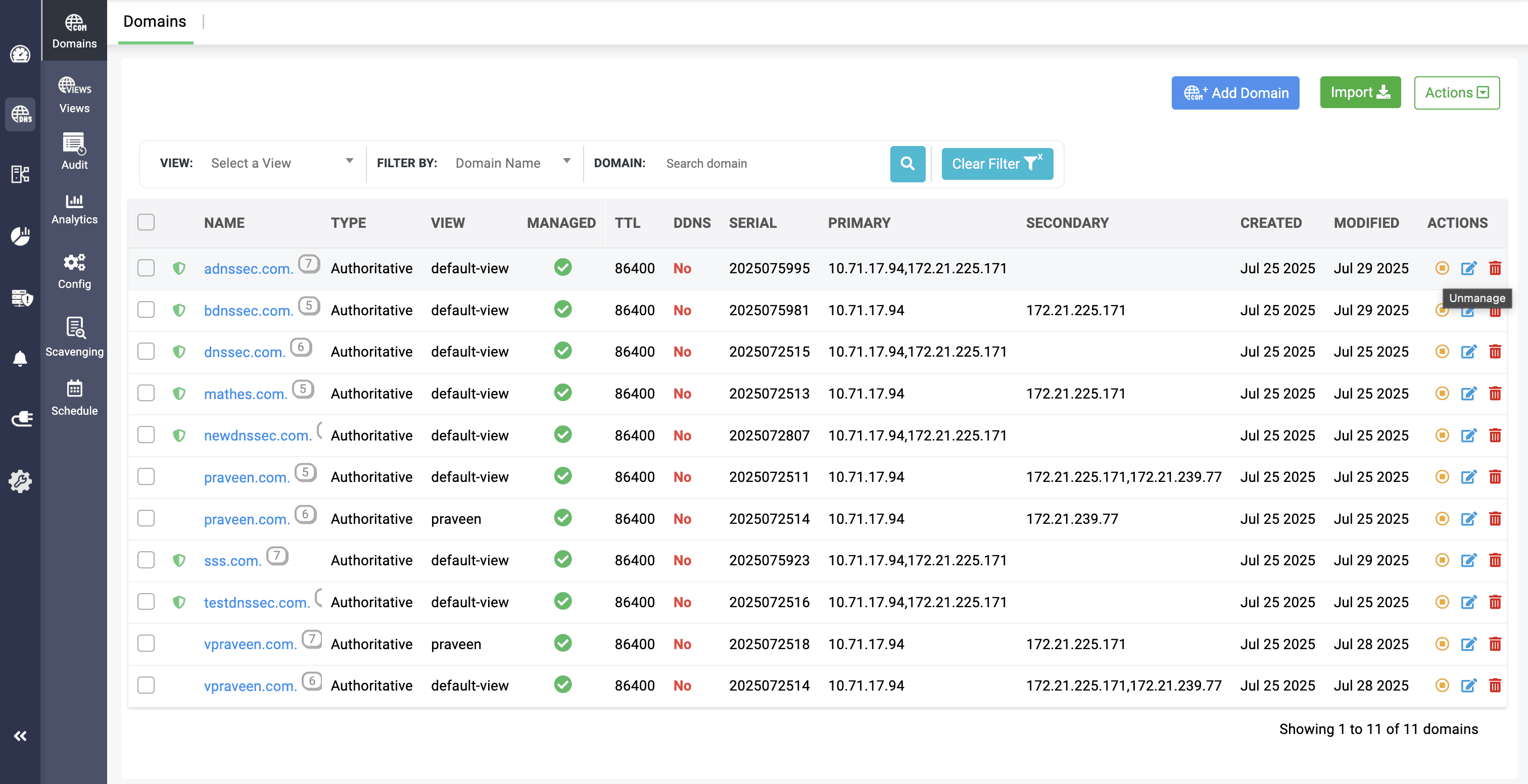Open the Audit section in sidebar
This screenshot has width=1528, height=784.
coord(74,152)
